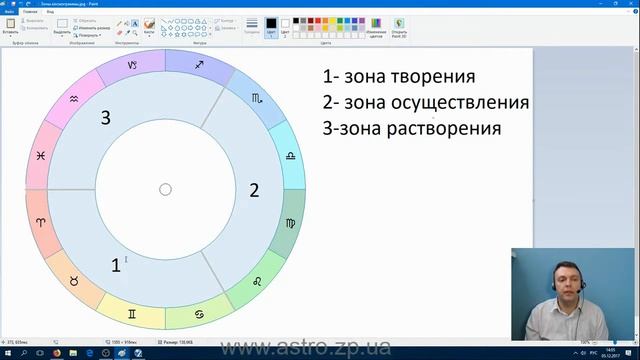Open the Edit colors dialog
Screen dimensions: 640x360
coord(376,28)
